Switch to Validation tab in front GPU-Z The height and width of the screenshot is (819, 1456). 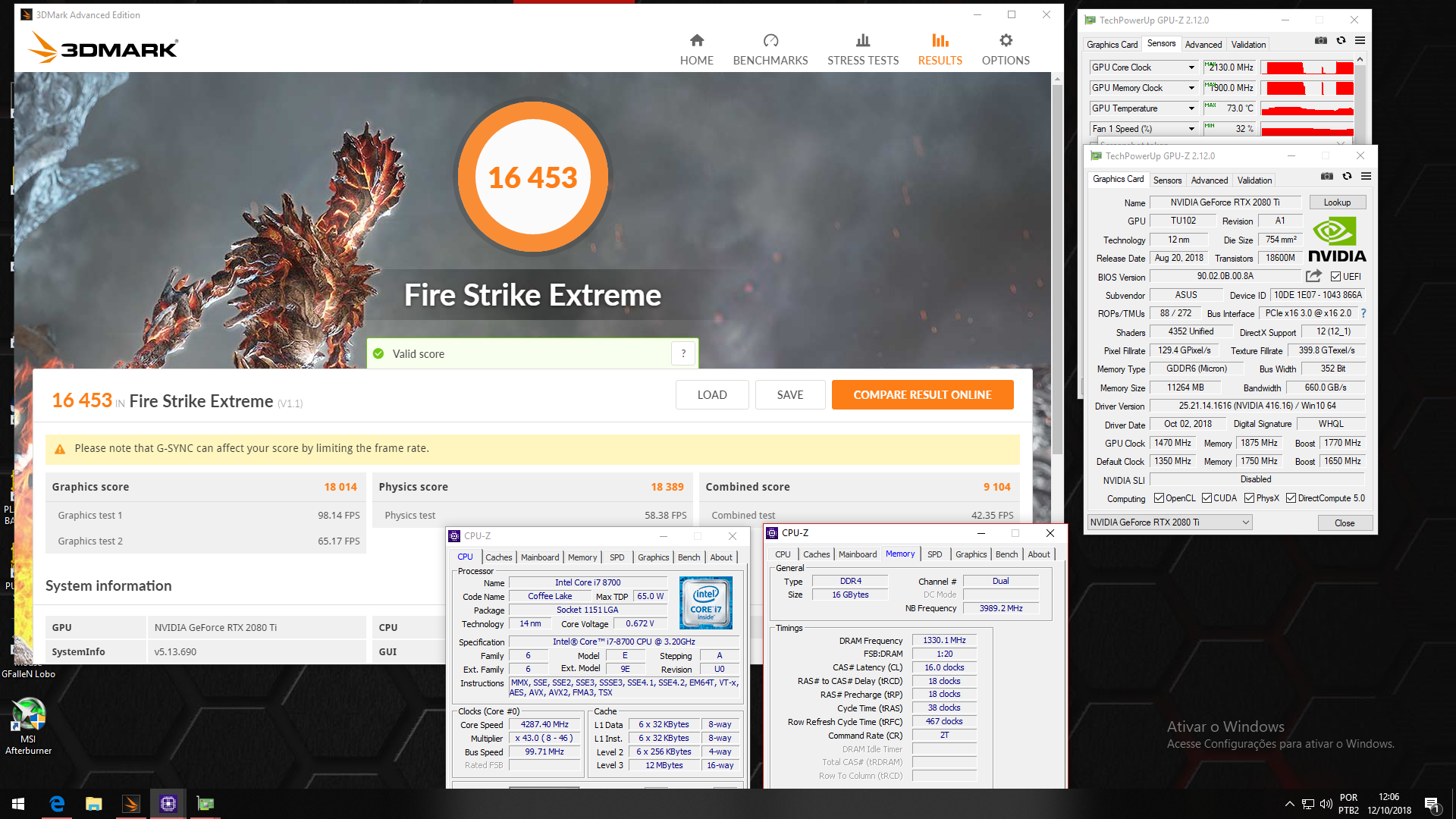click(x=1254, y=180)
